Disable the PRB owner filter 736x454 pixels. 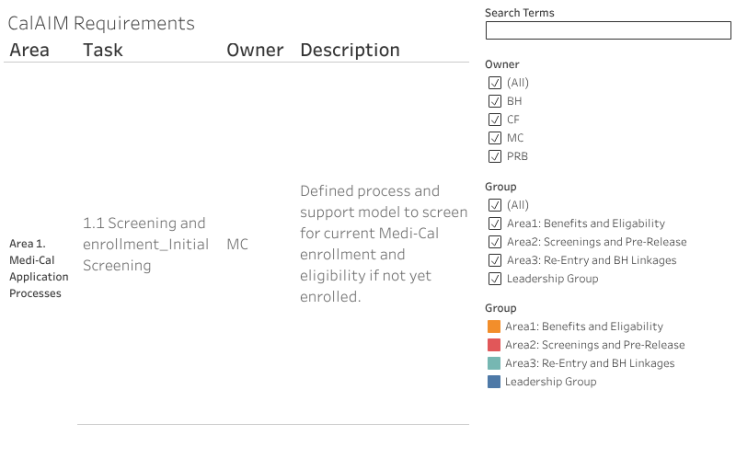click(x=494, y=156)
